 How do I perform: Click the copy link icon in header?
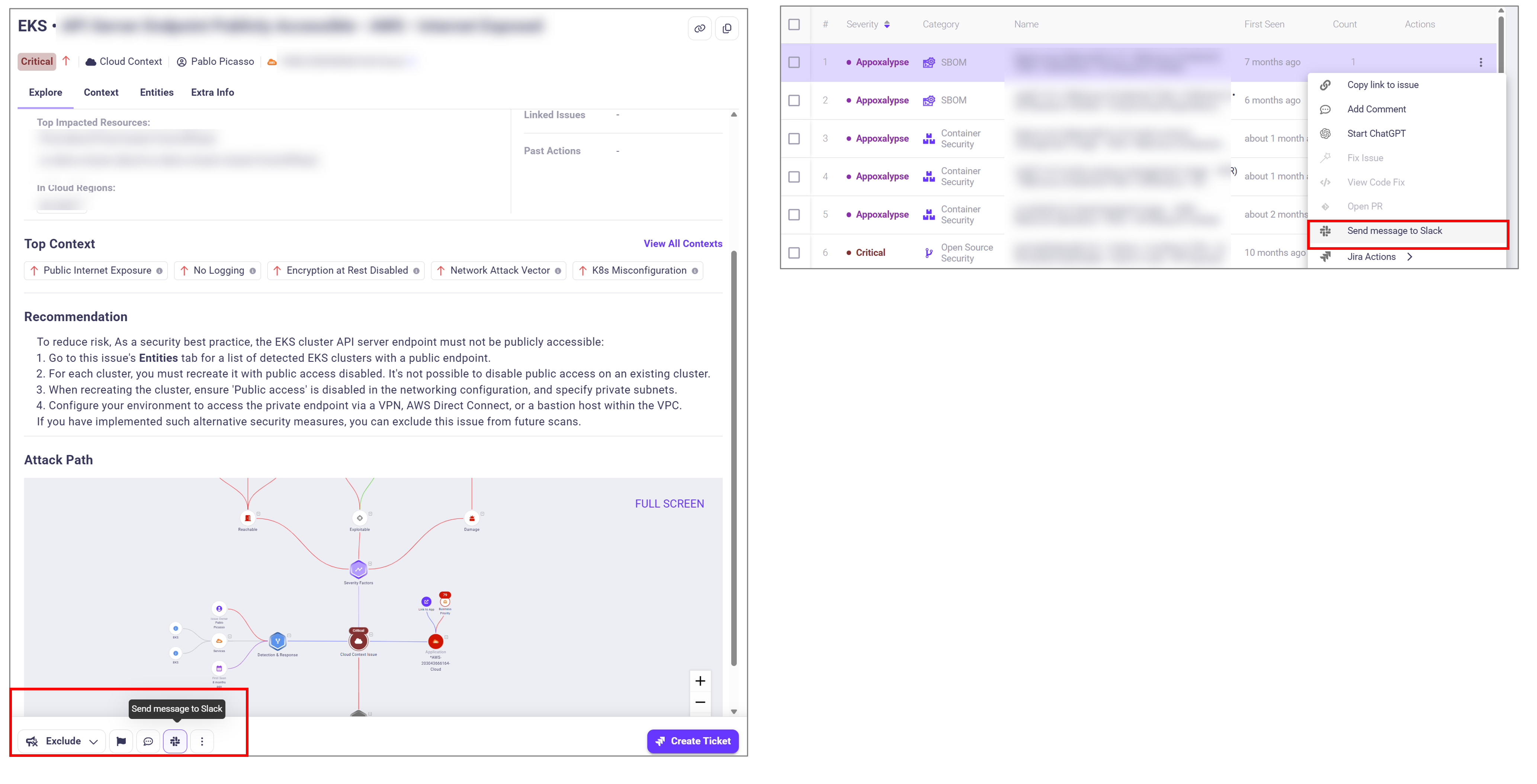[699, 28]
